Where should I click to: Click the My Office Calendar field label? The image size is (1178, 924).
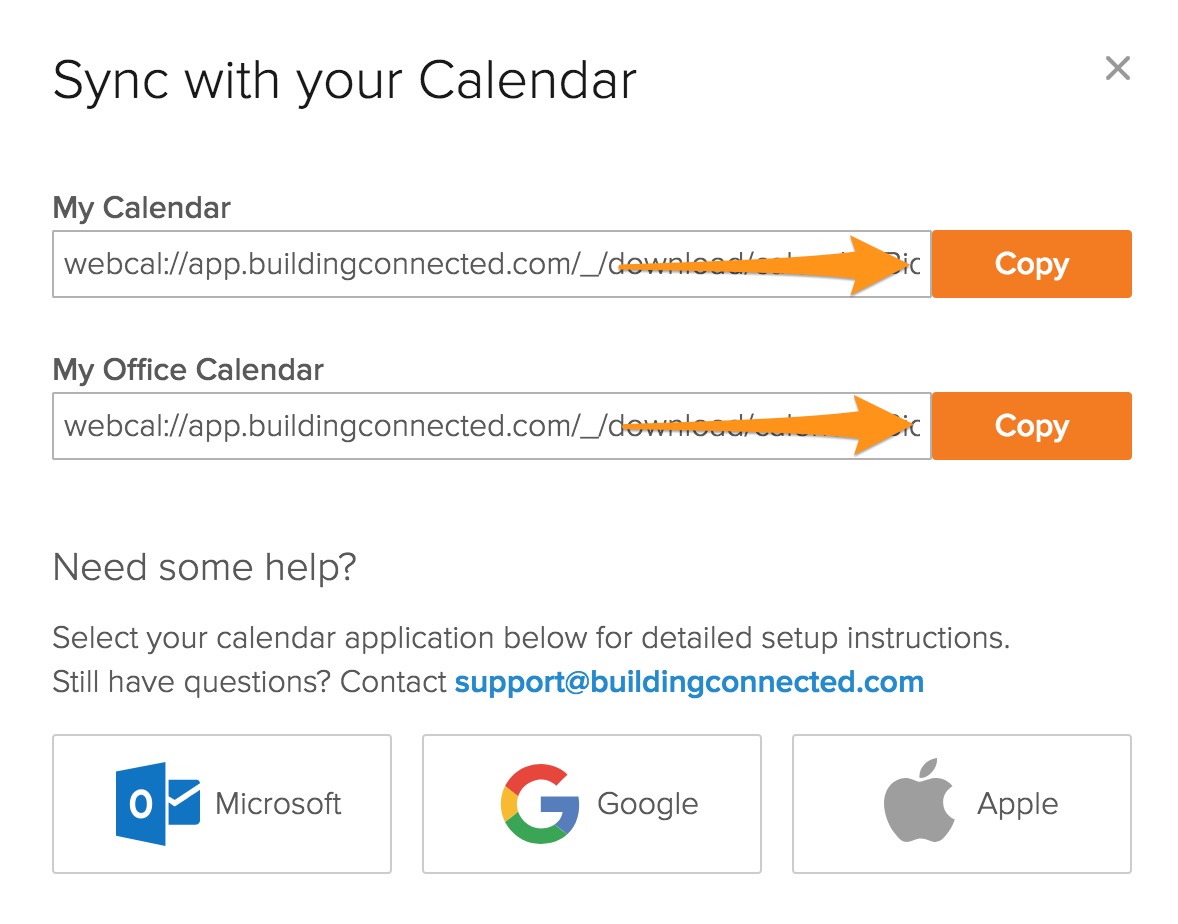[188, 370]
